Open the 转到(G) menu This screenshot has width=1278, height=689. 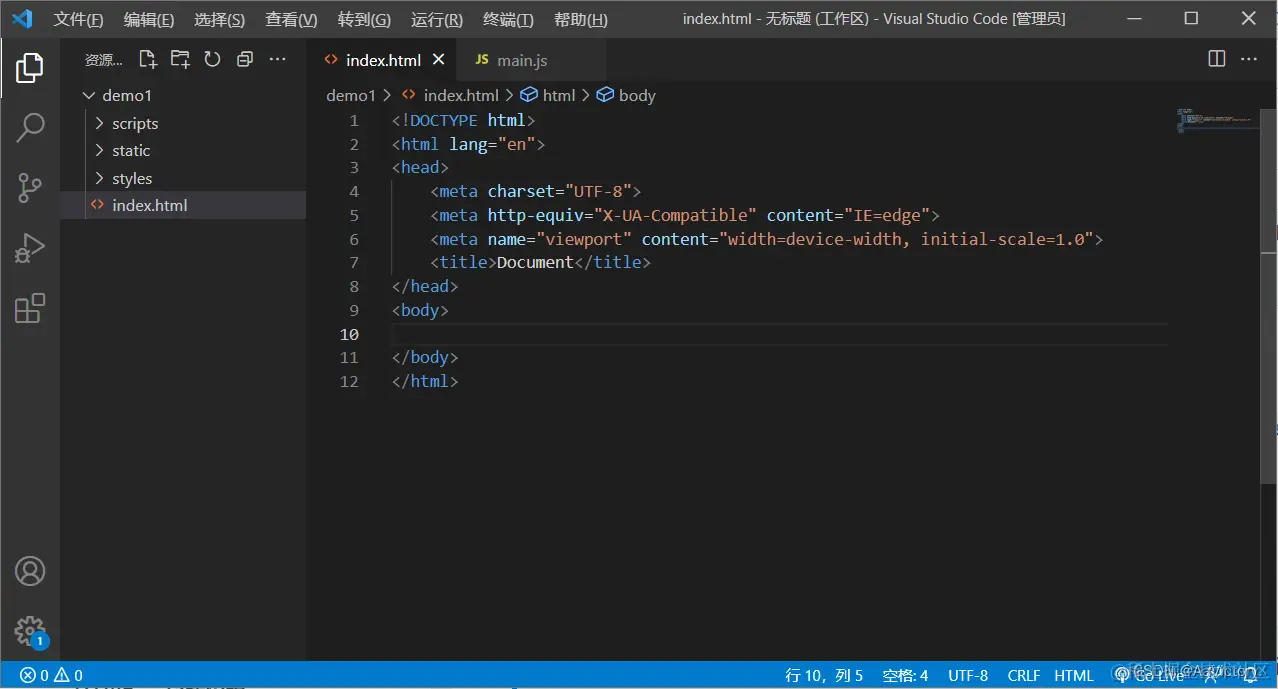click(x=364, y=19)
